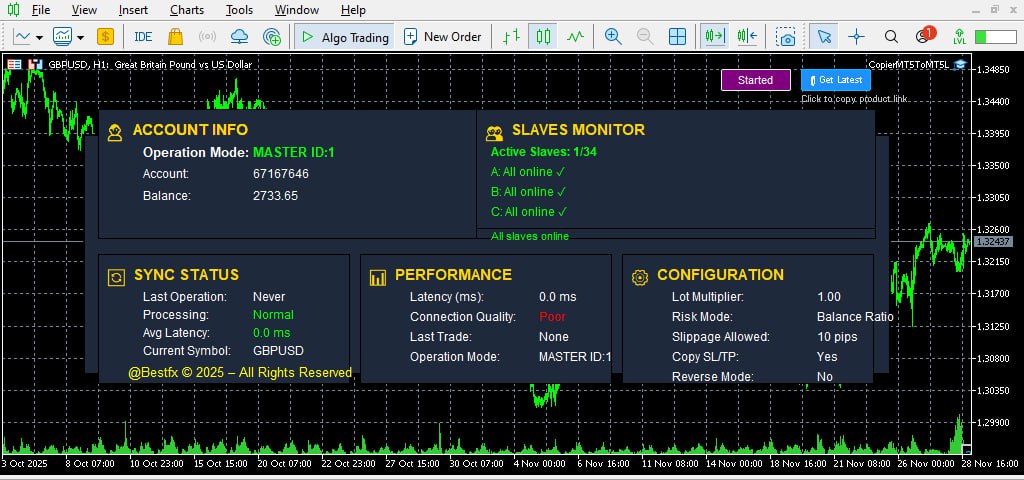Toggle the chart grid
This screenshot has height=480, width=1024.
pos(677,37)
